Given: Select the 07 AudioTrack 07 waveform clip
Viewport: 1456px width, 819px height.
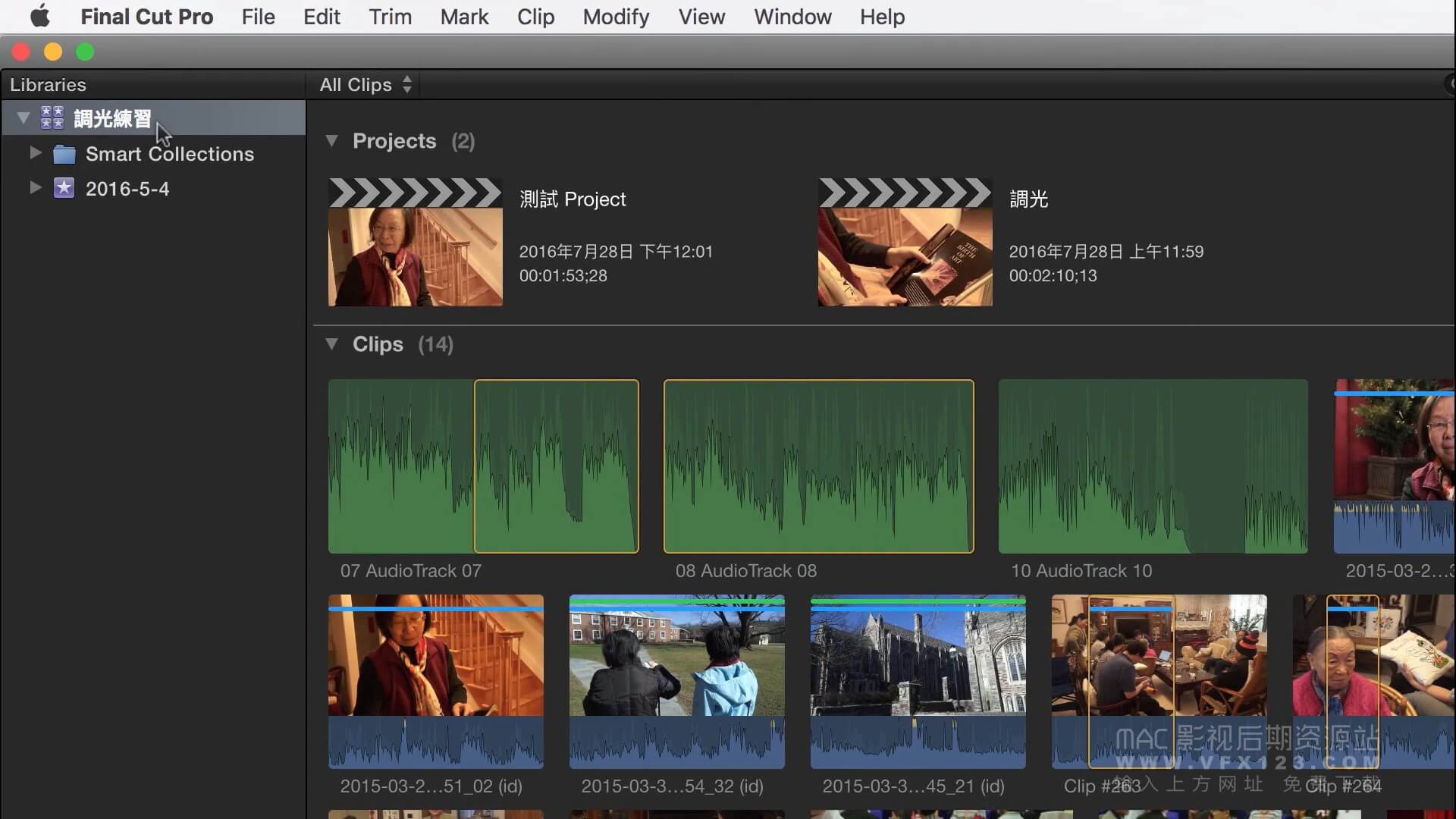Looking at the screenshot, I should coord(483,466).
